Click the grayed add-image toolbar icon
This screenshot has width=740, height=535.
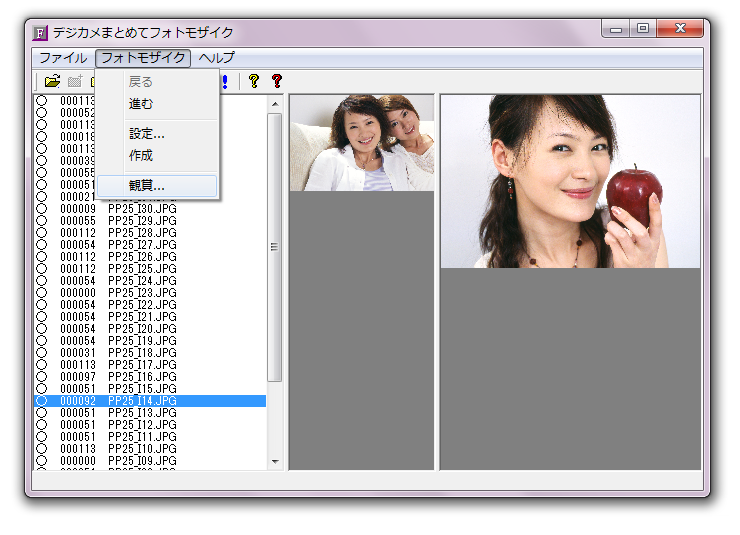75,81
